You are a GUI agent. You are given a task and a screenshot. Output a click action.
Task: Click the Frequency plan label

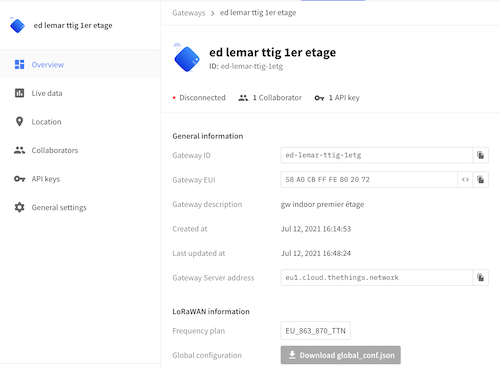[199, 331]
